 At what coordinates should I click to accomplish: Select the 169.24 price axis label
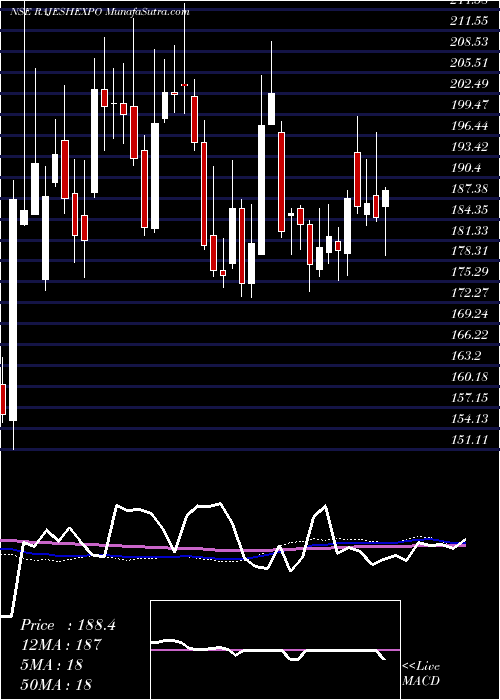(x=468, y=314)
